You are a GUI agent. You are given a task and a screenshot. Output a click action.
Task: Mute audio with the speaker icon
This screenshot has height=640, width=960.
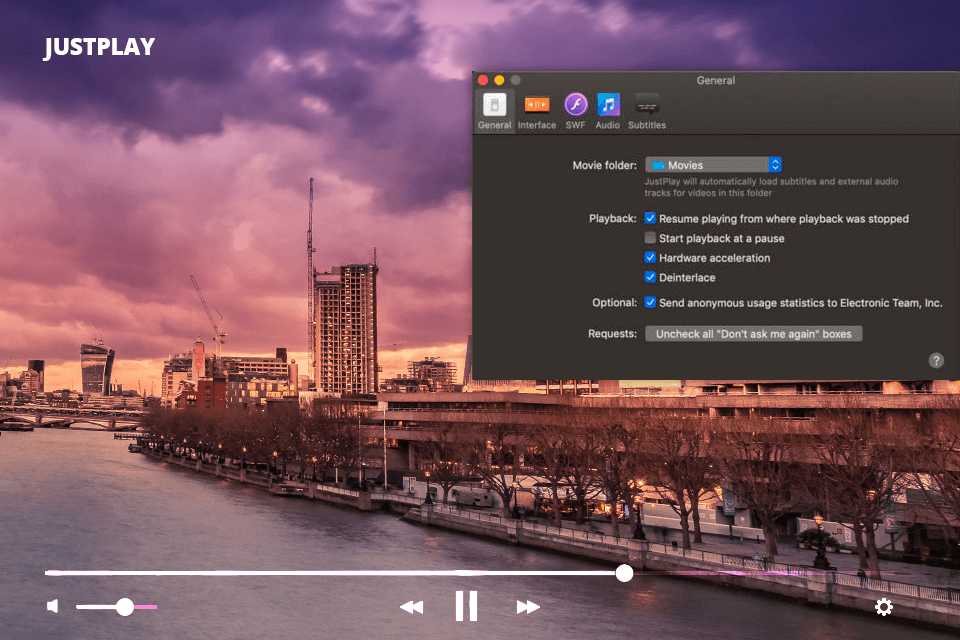pyautogui.click(x=53, y=606)
